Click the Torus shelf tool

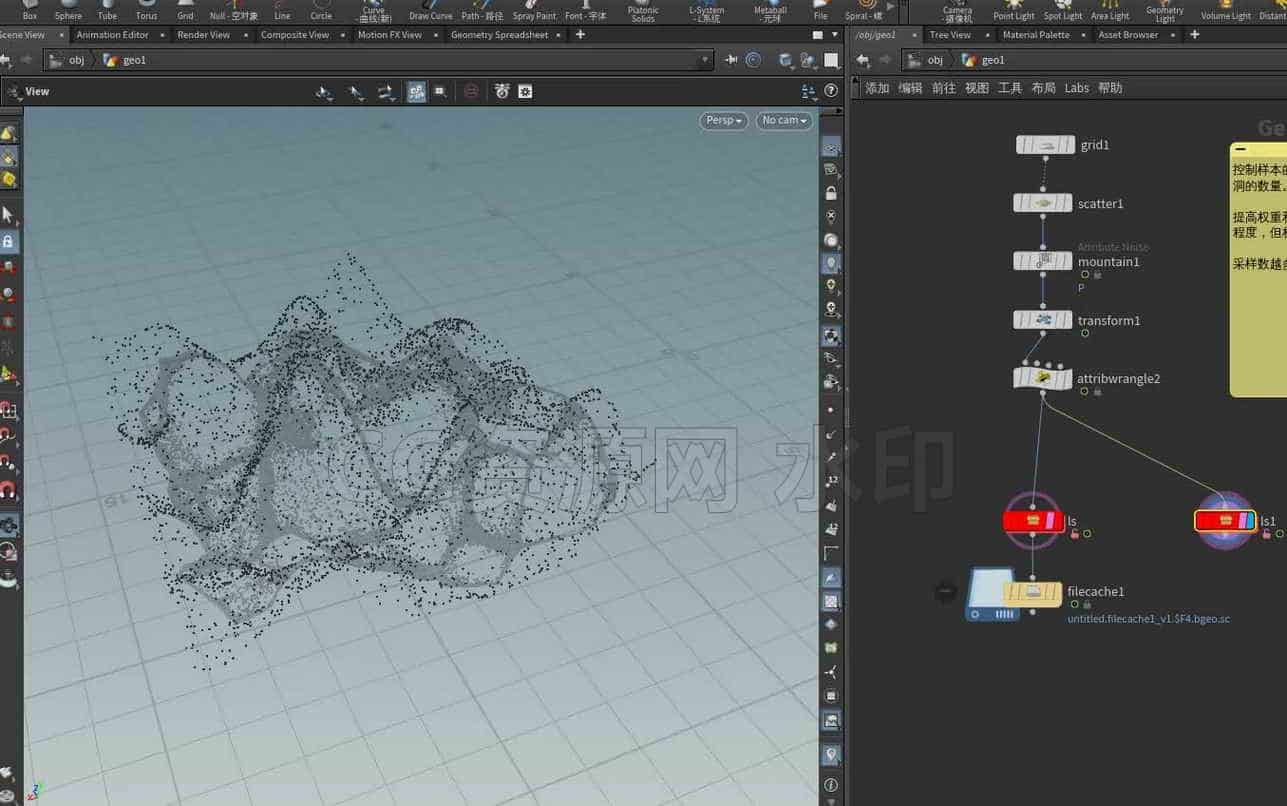[x=146, y=11]
